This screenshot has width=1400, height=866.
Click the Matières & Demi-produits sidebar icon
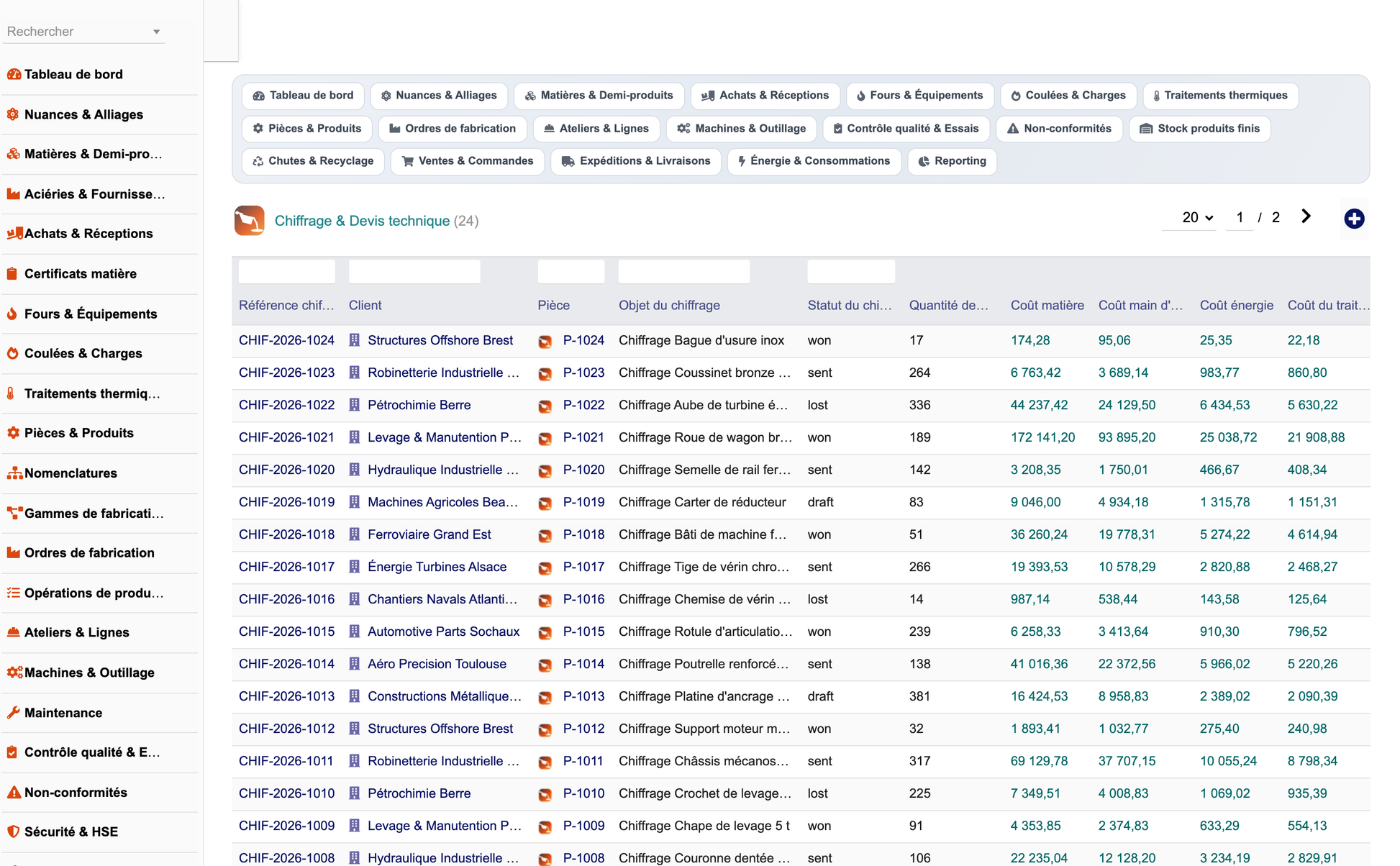click(14, 154)
